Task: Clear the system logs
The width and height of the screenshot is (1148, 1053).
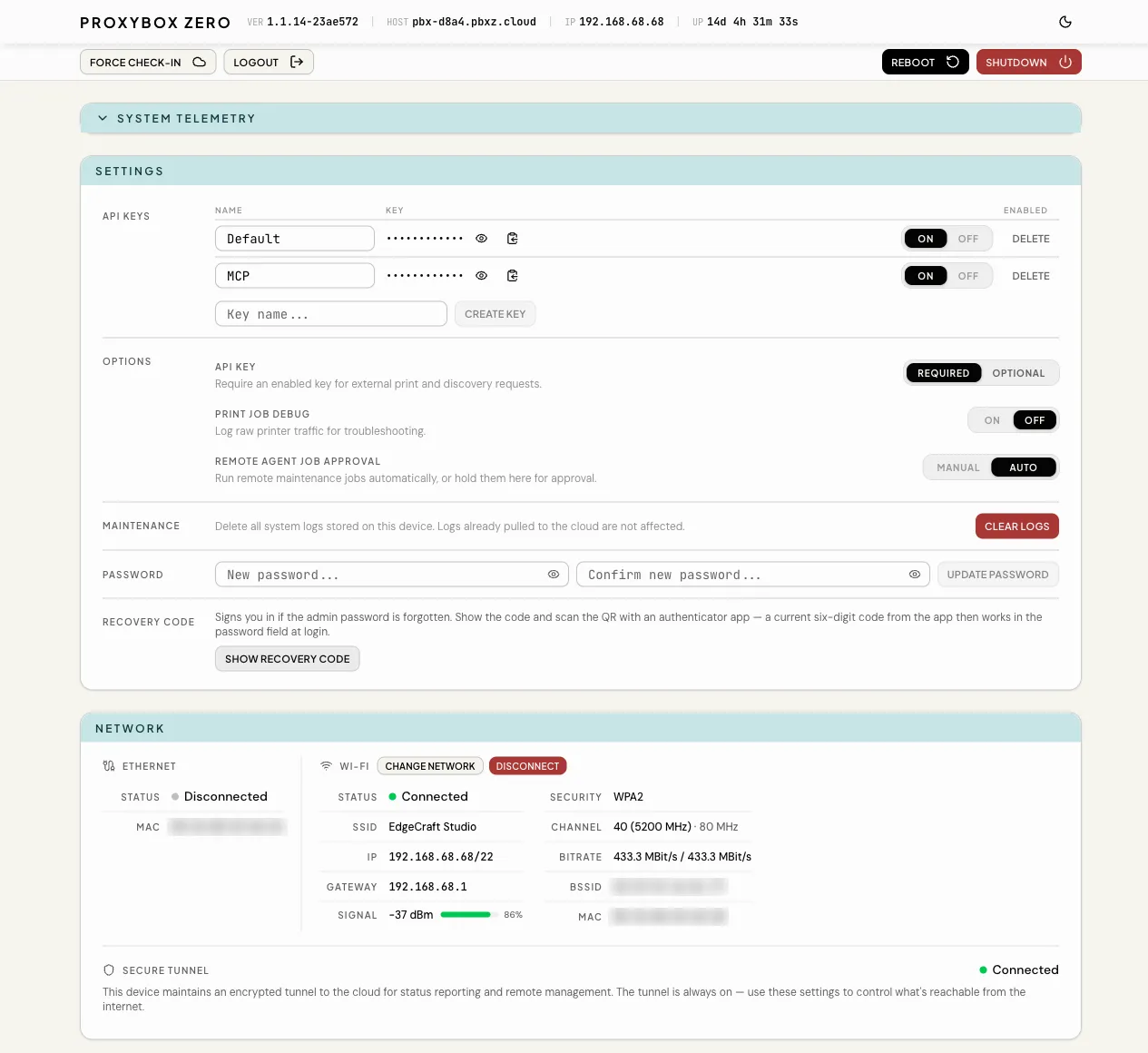Action: [1017, 526]
